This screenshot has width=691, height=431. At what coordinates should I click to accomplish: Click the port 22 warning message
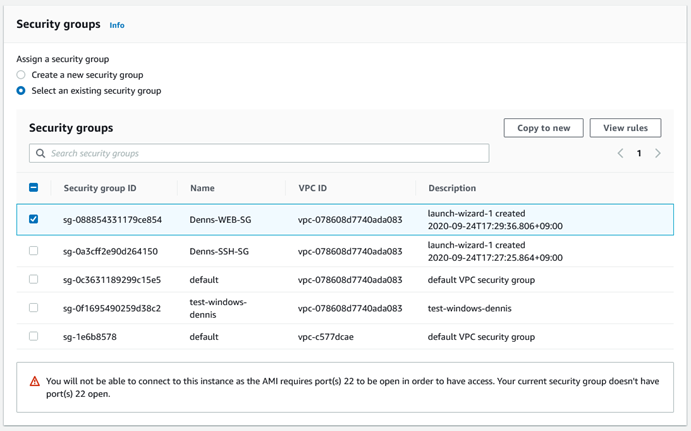pyautogui.click(x=353, y=387)
